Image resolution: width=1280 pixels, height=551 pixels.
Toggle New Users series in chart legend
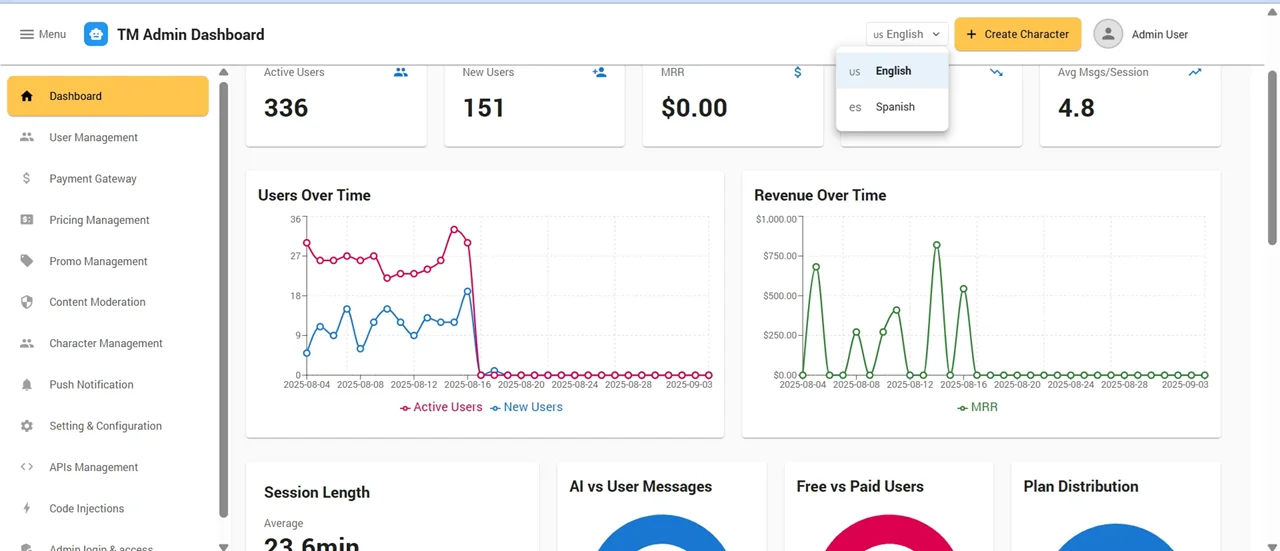click(x=526, y=408)
